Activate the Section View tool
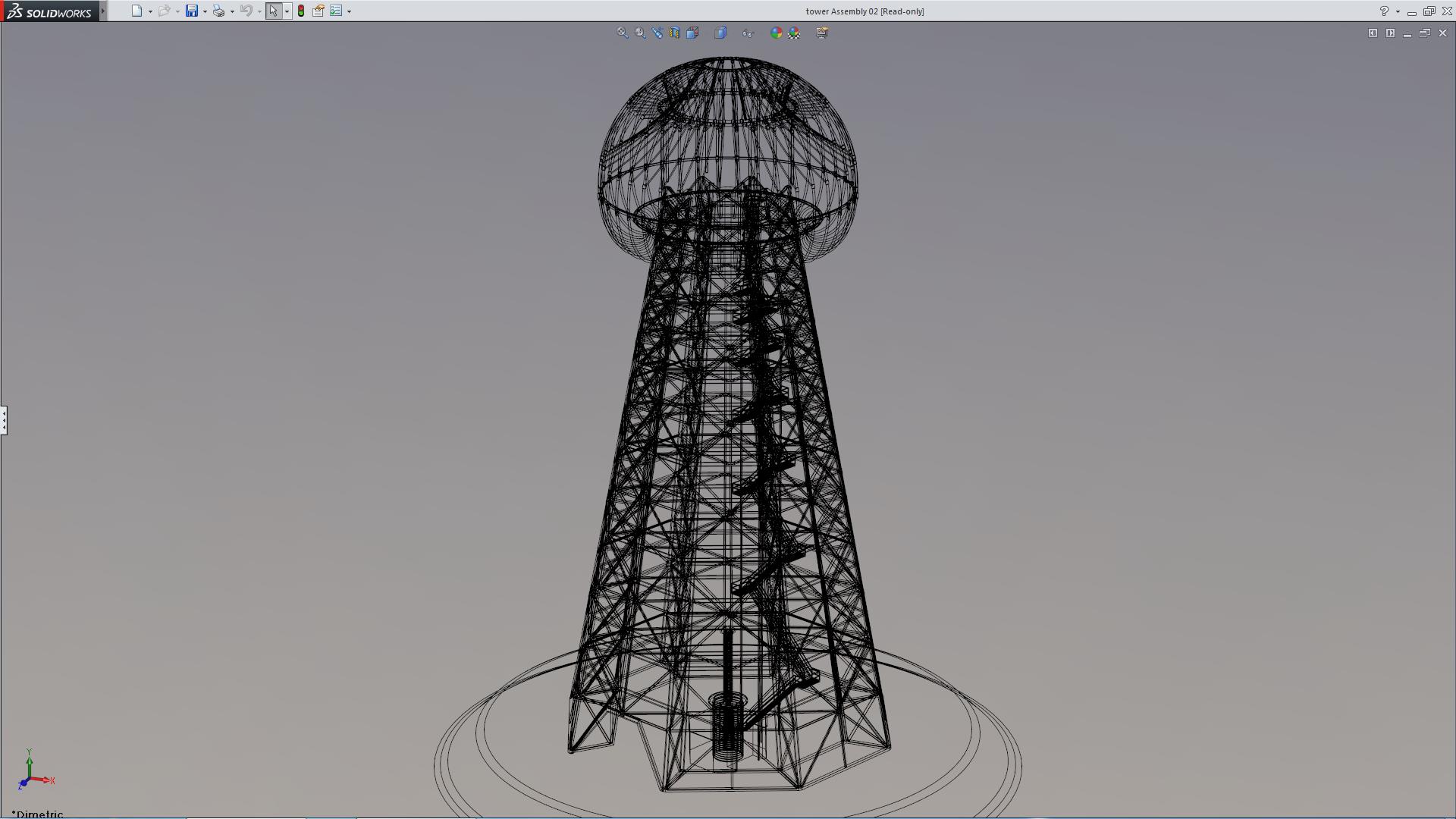The image size is (1456, 819). pos(675,33)
